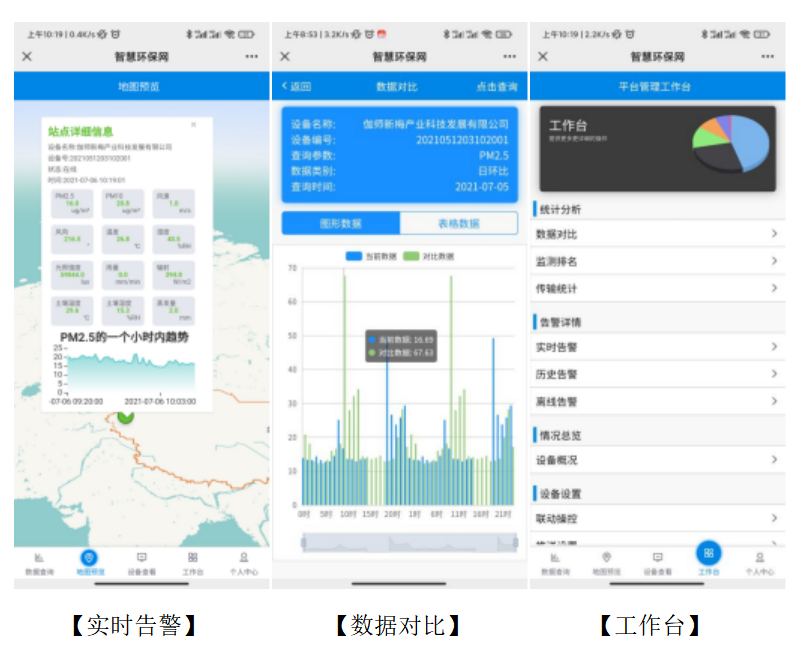
Task: Open 数据查询 icon on map preview screen
Action: [39, 562]
